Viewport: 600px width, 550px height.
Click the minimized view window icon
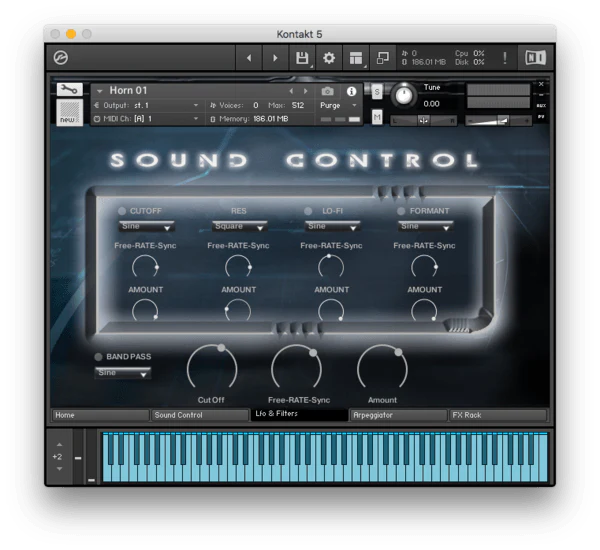tap(383, 58)
